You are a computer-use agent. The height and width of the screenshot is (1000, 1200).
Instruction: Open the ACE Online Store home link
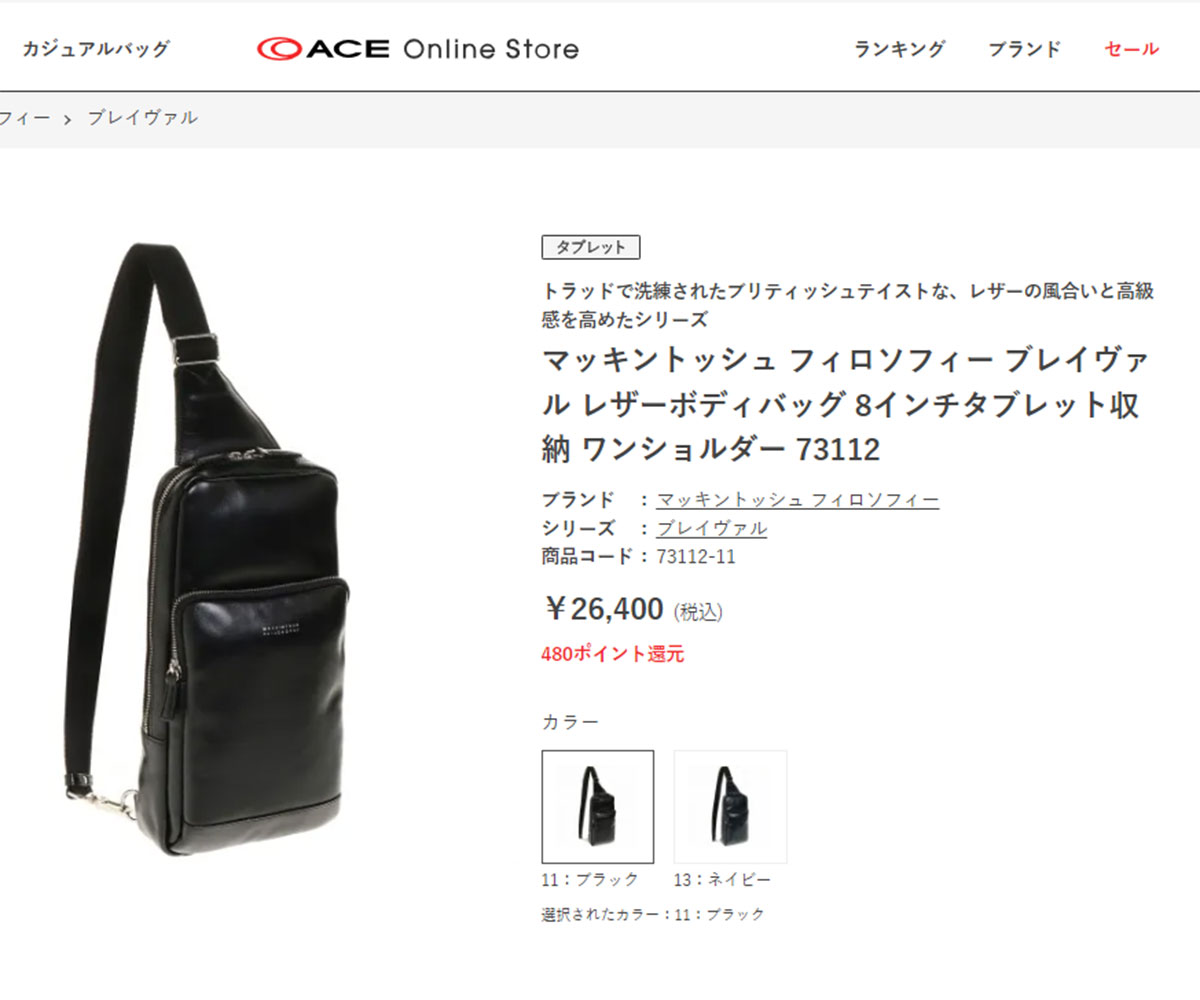(418, 48)
